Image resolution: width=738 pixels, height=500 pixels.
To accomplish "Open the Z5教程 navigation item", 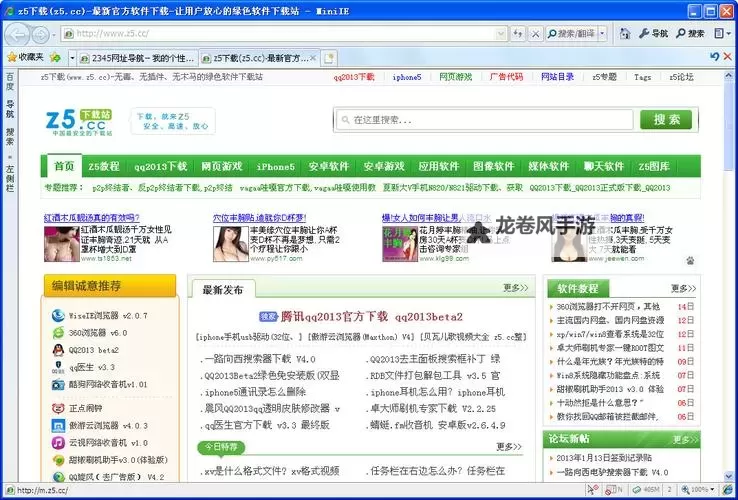I will pyautogui.click(x=104, y=167).
